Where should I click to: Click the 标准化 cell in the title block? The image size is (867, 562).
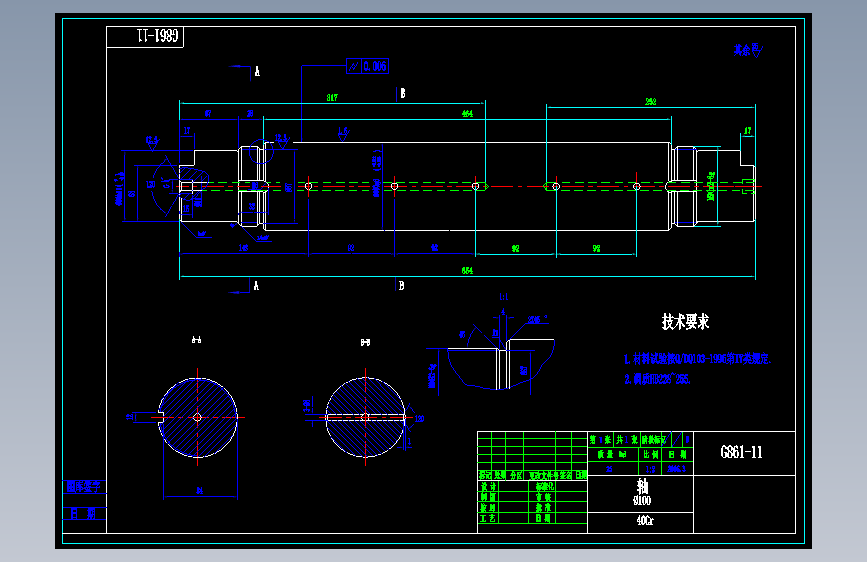pos(544,486)
